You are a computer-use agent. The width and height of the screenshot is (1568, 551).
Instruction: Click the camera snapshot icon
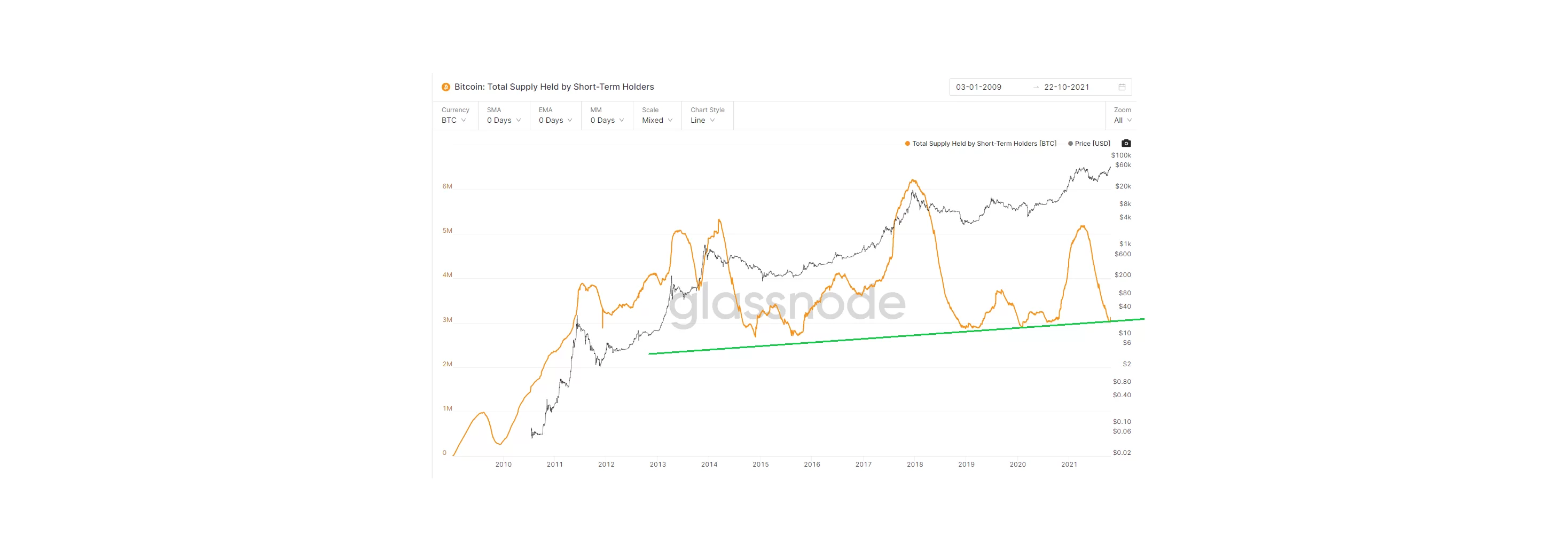point(1125,144)
